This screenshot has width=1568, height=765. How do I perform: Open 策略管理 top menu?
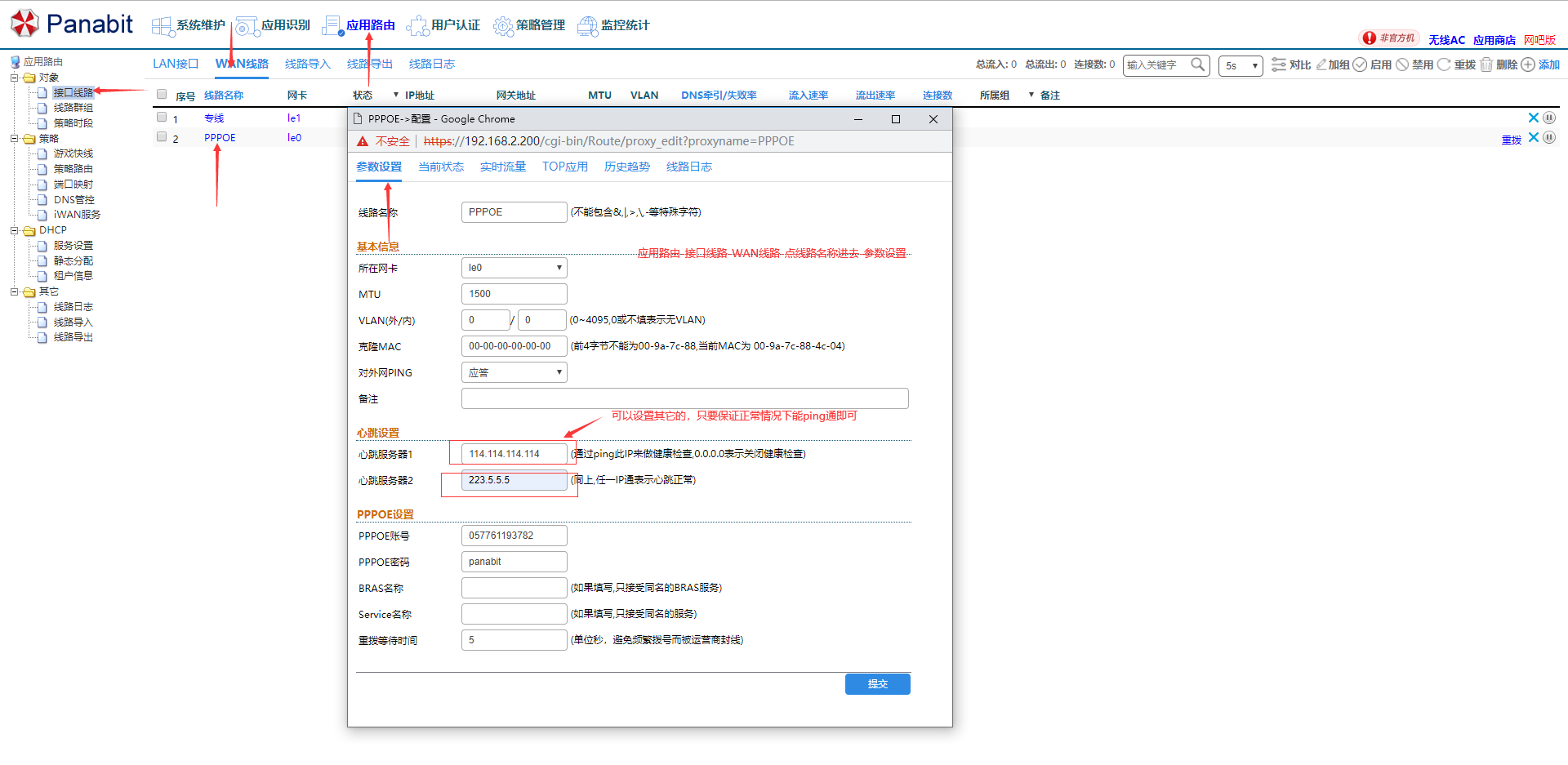[x=529, y=25]
